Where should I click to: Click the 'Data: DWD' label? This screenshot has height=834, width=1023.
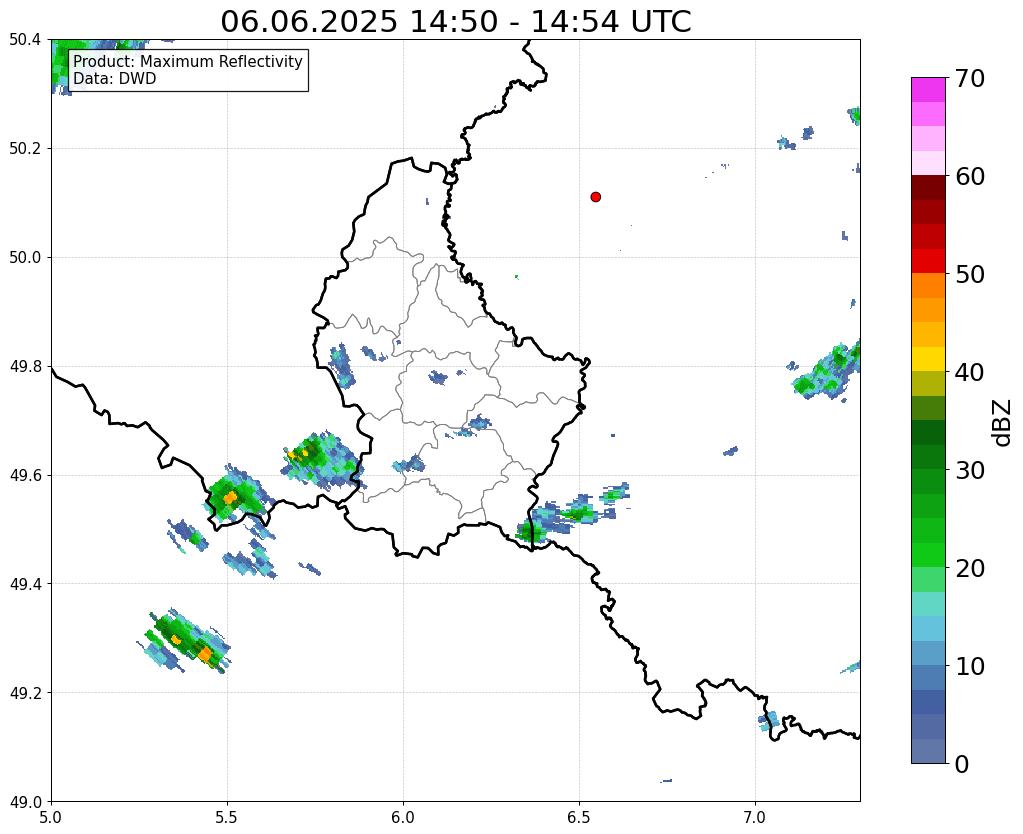click(115, 78)
